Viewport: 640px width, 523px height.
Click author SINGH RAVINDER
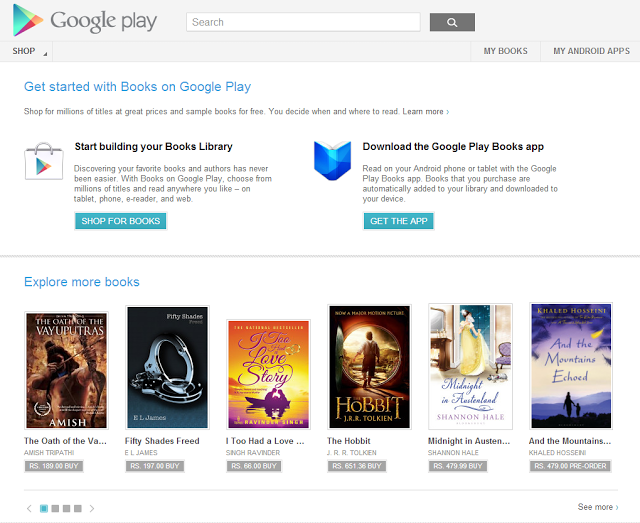click(x=253, y=453)
